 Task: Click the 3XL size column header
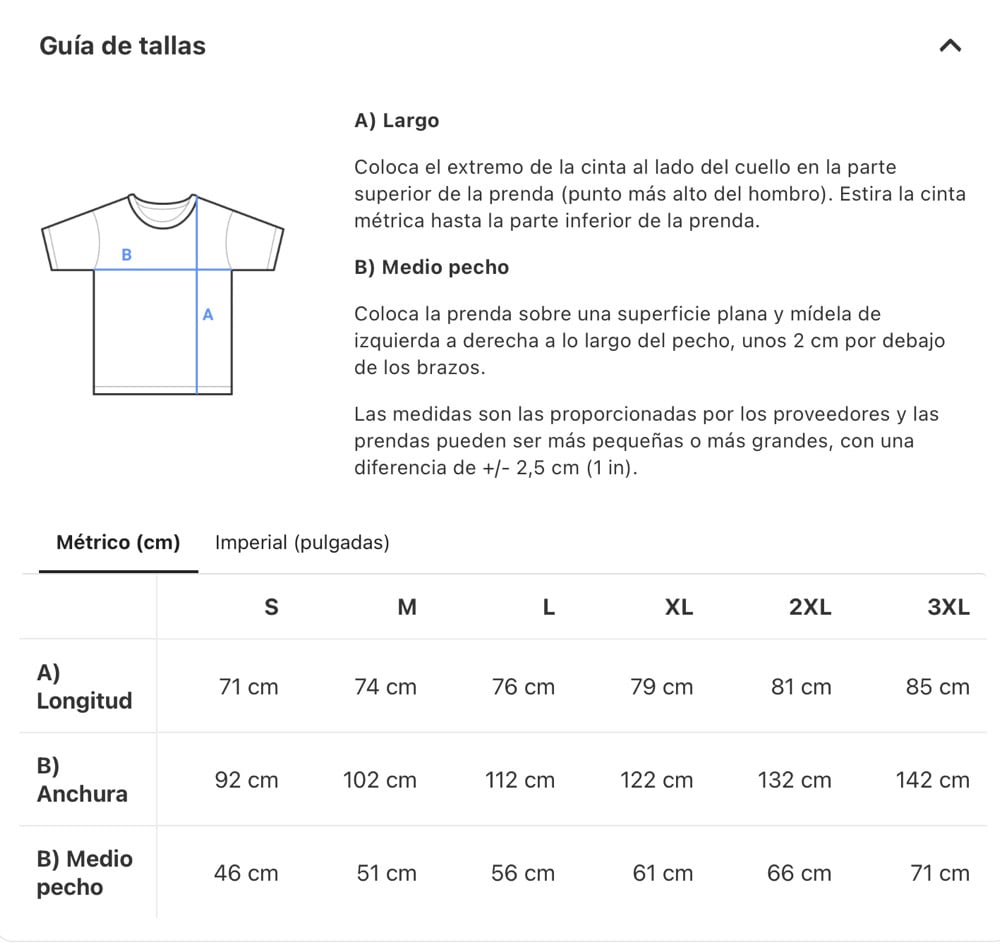[948, 607]
